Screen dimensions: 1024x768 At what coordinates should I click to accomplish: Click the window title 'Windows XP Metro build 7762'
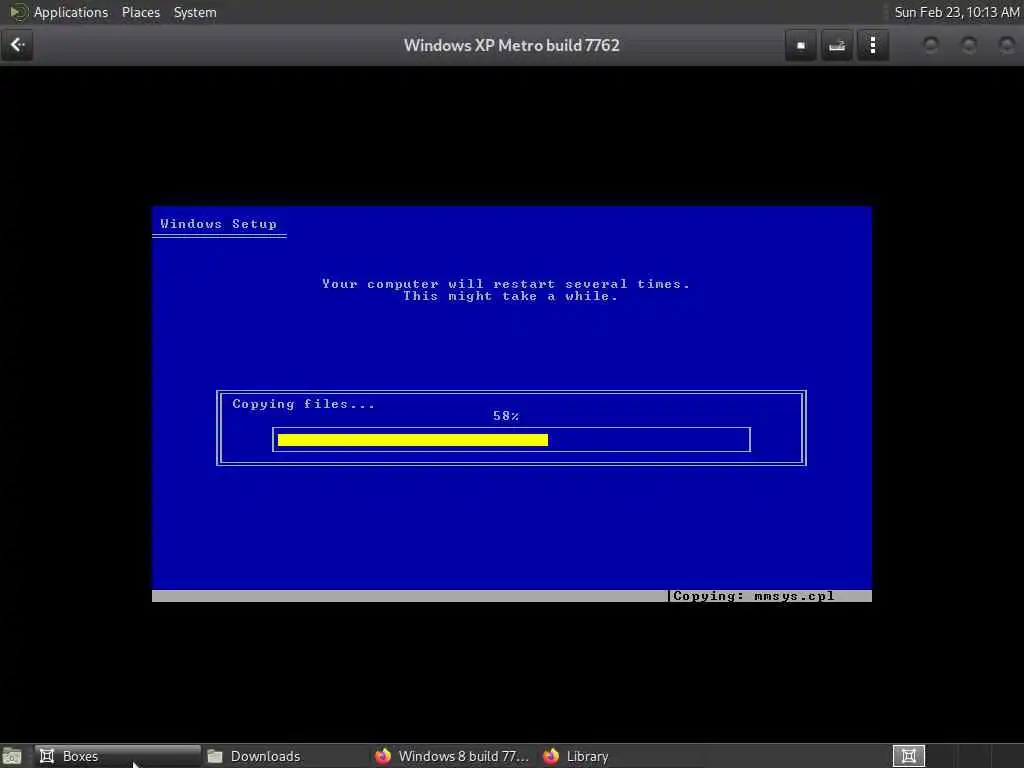click(x=511, y=46)
